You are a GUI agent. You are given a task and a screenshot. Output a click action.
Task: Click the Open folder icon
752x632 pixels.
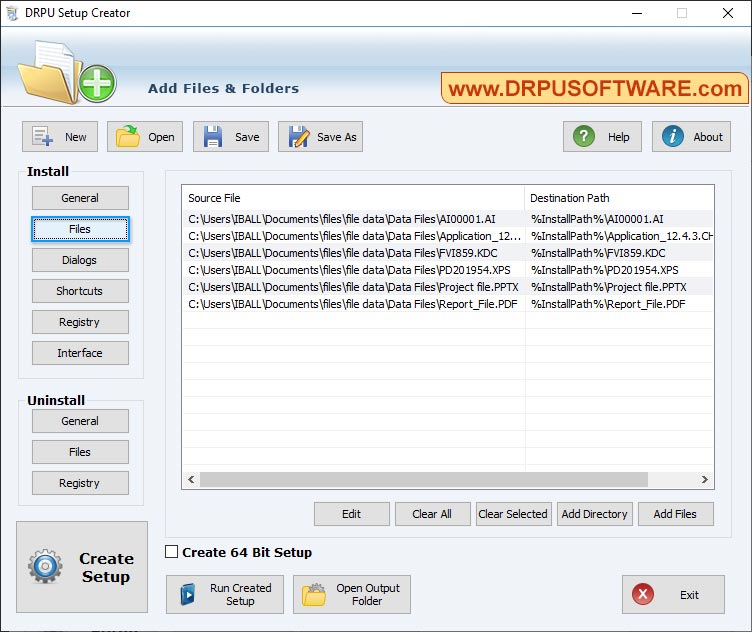pos(128,137)
